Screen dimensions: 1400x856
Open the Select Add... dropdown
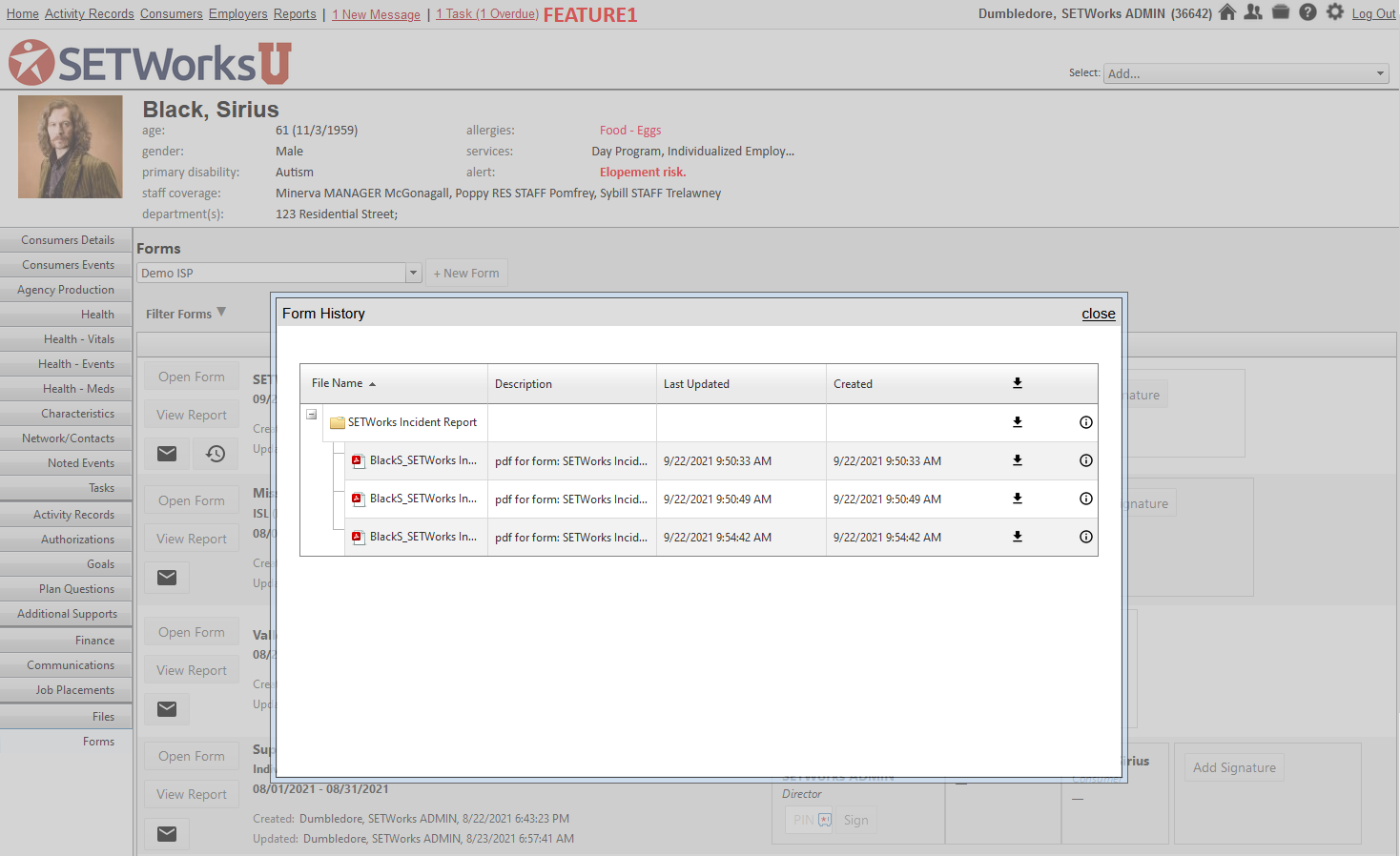[x=1246, y=73]
